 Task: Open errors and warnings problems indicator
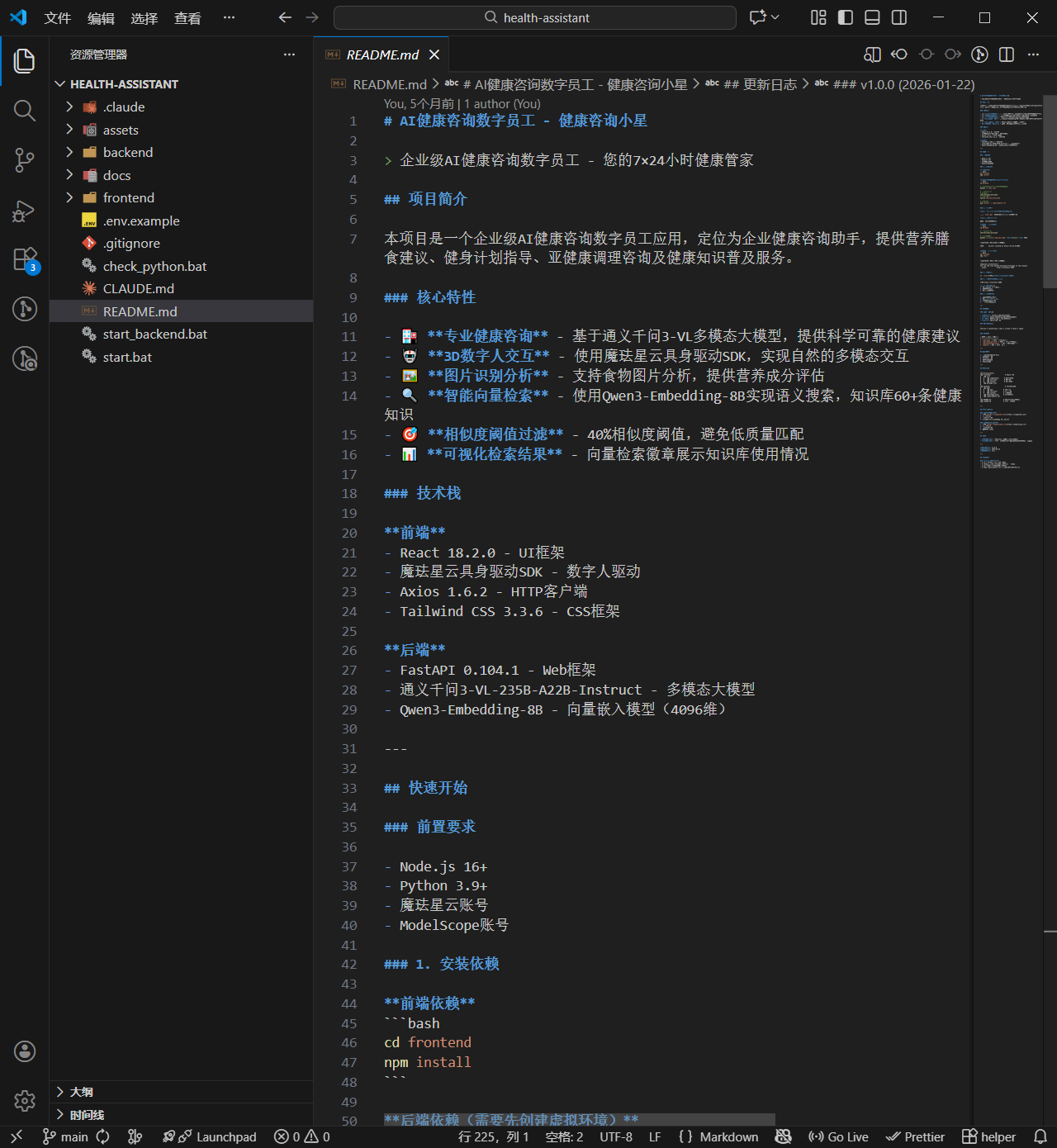(x=302, y=1136)
